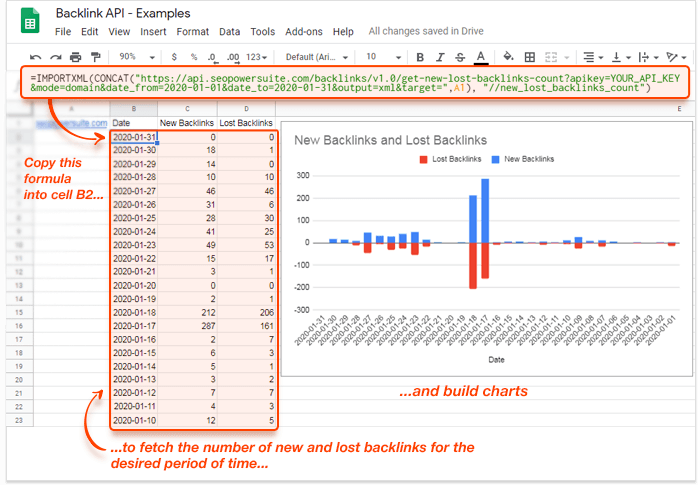
Task: Open the Insert menu
Action: (153, 32)
